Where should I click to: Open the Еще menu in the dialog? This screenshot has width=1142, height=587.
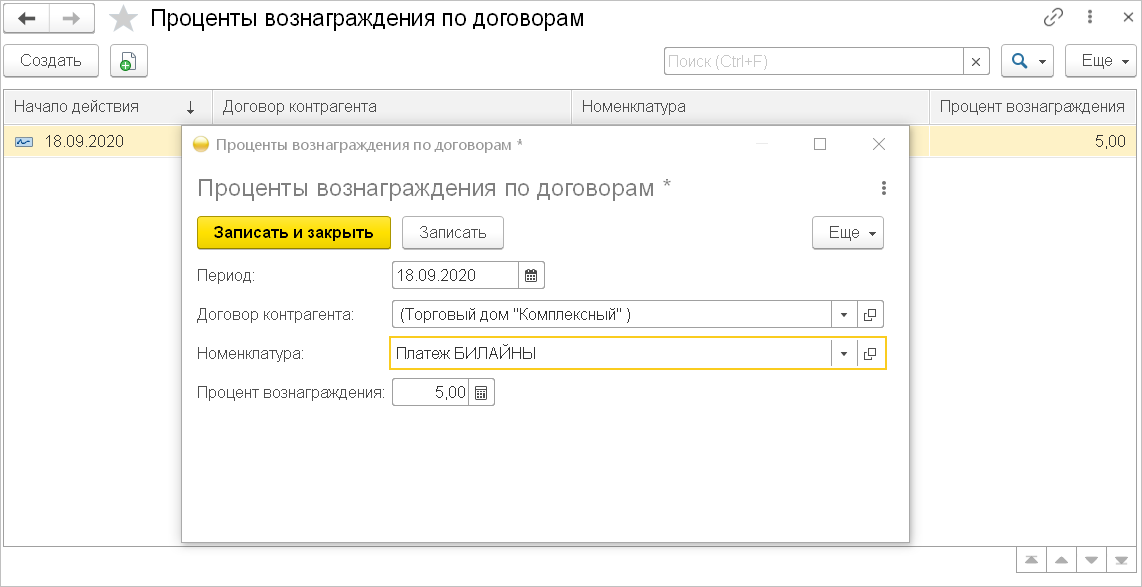(x=847, y=233)
